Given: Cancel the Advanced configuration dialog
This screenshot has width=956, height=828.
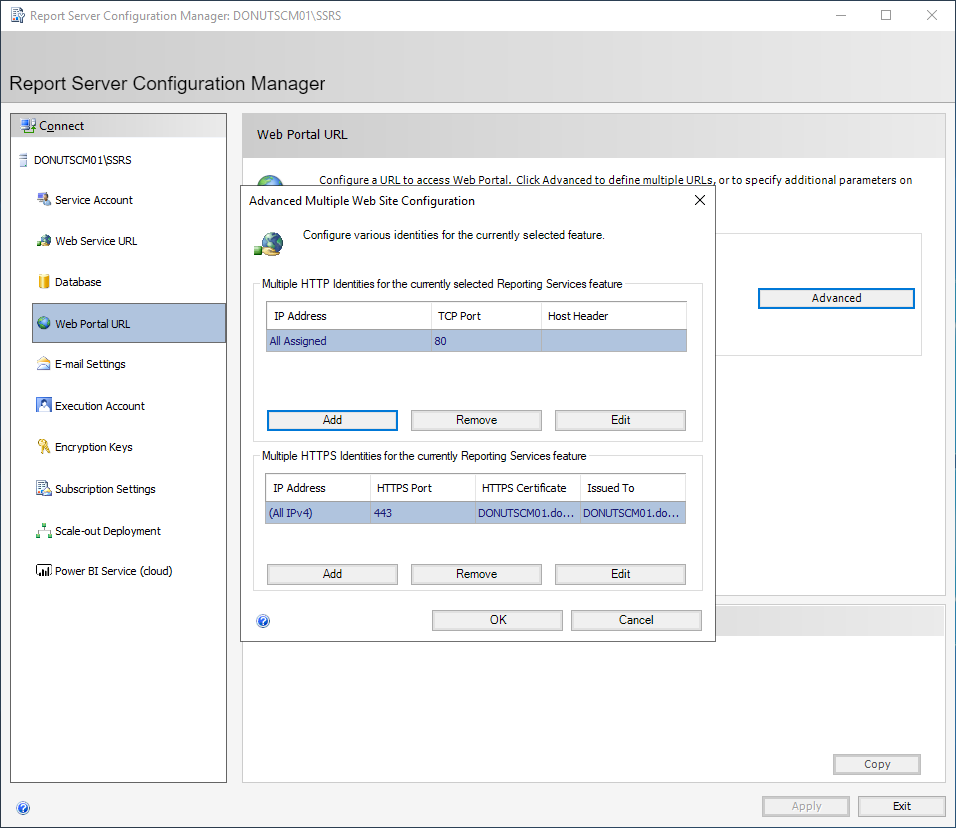Looking at the screenshot, I should 636,620.
